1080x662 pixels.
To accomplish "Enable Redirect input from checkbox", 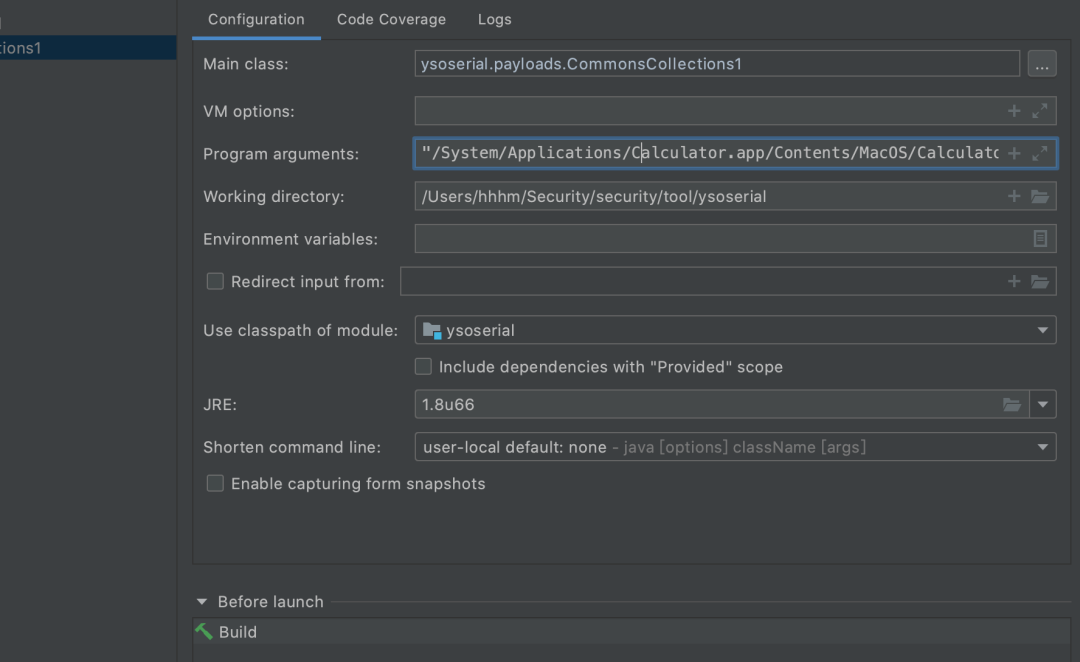I will pos(215,282).
